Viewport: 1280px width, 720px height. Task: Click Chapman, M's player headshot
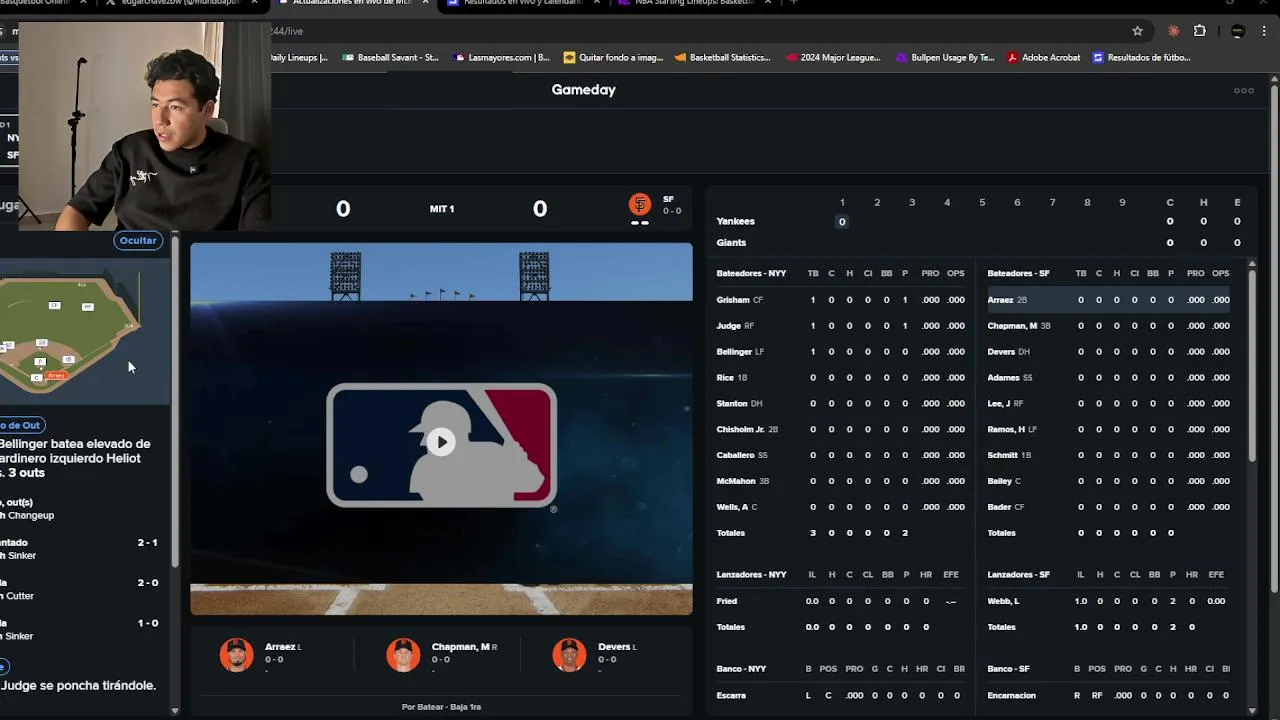(403, 655)
